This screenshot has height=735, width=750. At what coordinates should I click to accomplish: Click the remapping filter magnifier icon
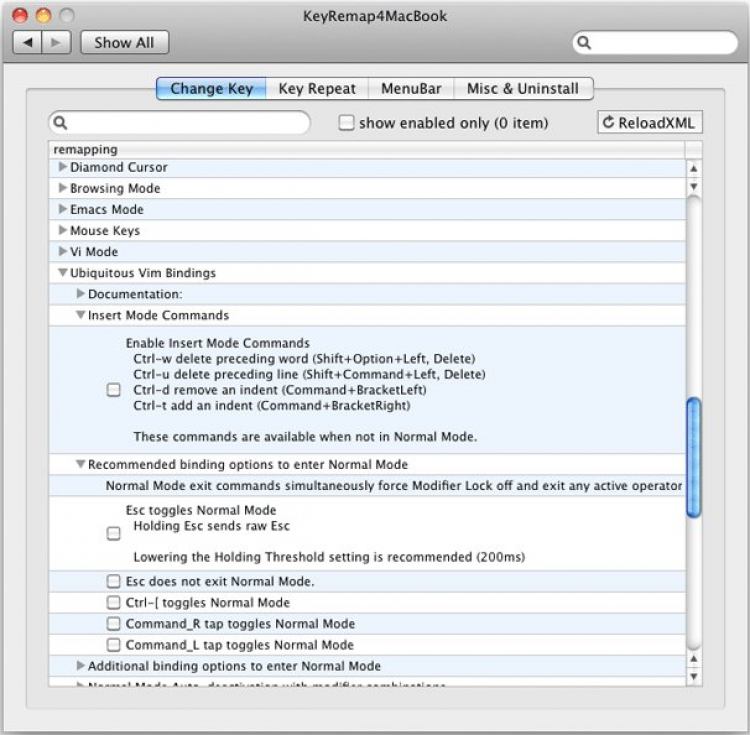pos(60,123)
